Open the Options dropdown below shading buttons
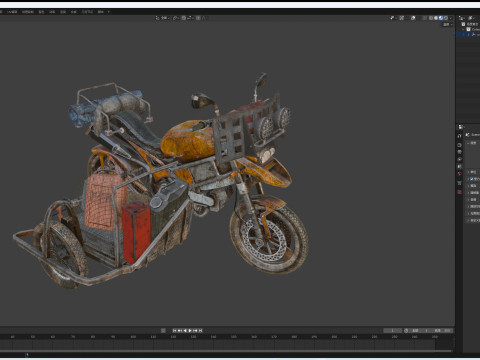Image resolution: width=480 pixels, height=360 pixels. (448, 25)
